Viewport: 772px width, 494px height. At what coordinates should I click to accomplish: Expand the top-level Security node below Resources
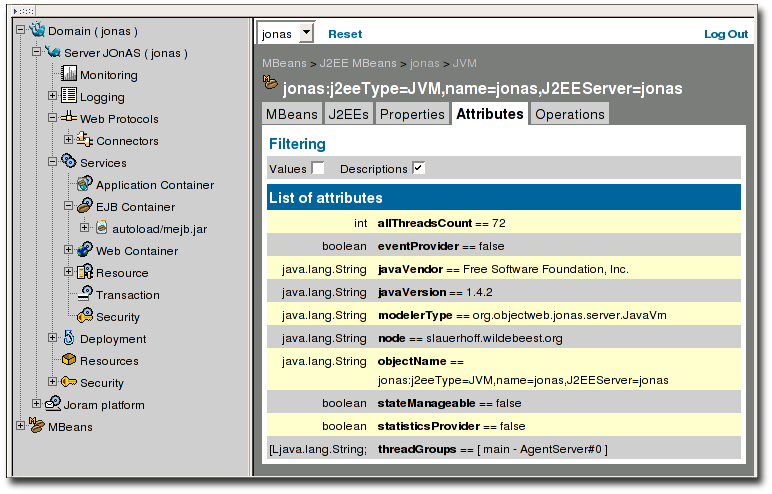pos(53,381)
